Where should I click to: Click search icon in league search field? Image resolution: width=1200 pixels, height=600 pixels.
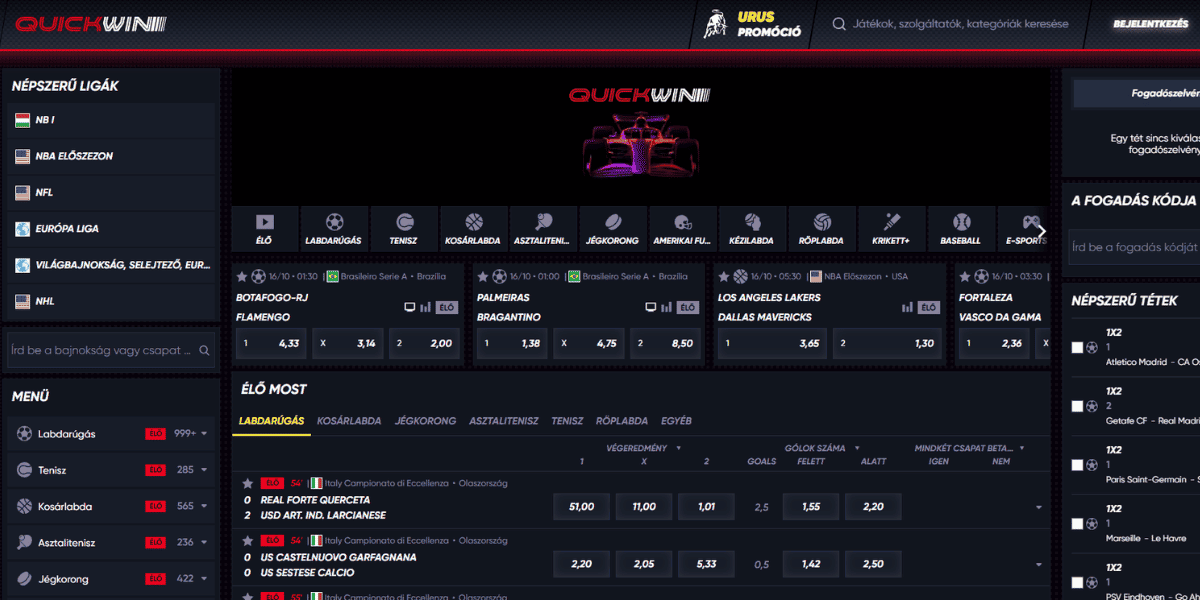coord(204,351)
